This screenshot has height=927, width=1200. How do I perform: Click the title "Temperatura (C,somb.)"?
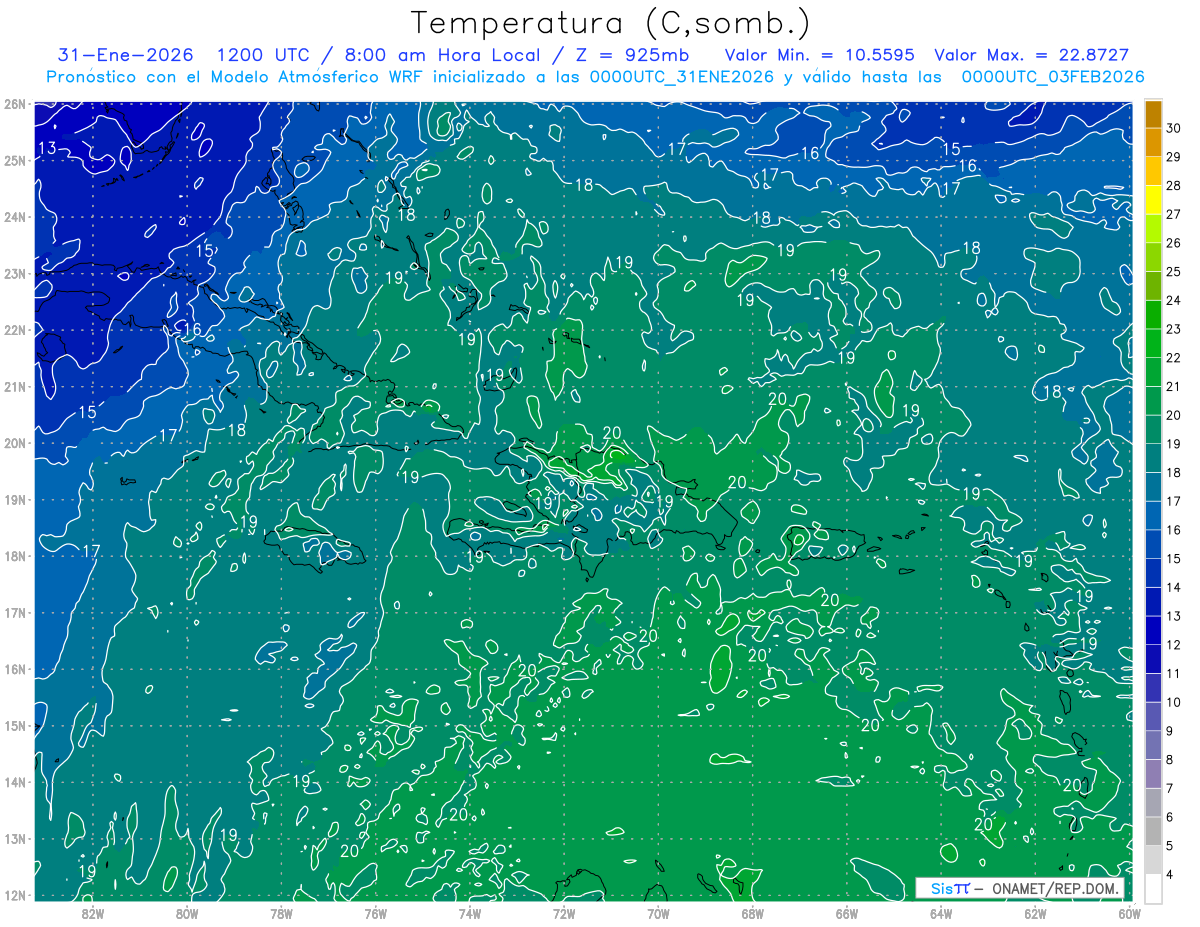[x=611, y=24]
